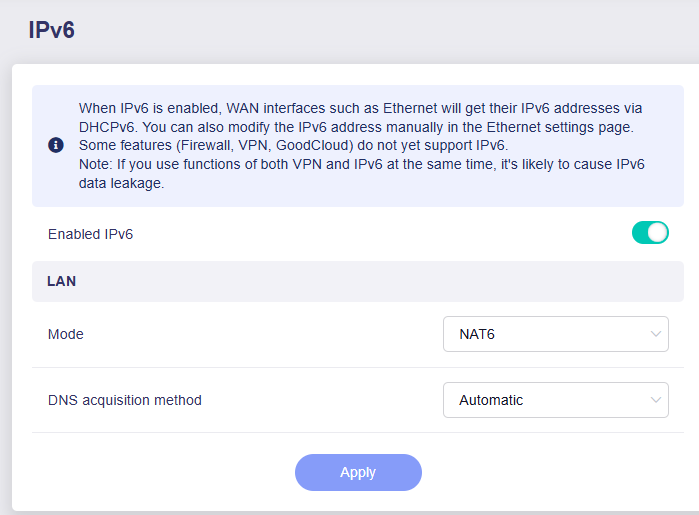Click the Apply button

[358, 472]
